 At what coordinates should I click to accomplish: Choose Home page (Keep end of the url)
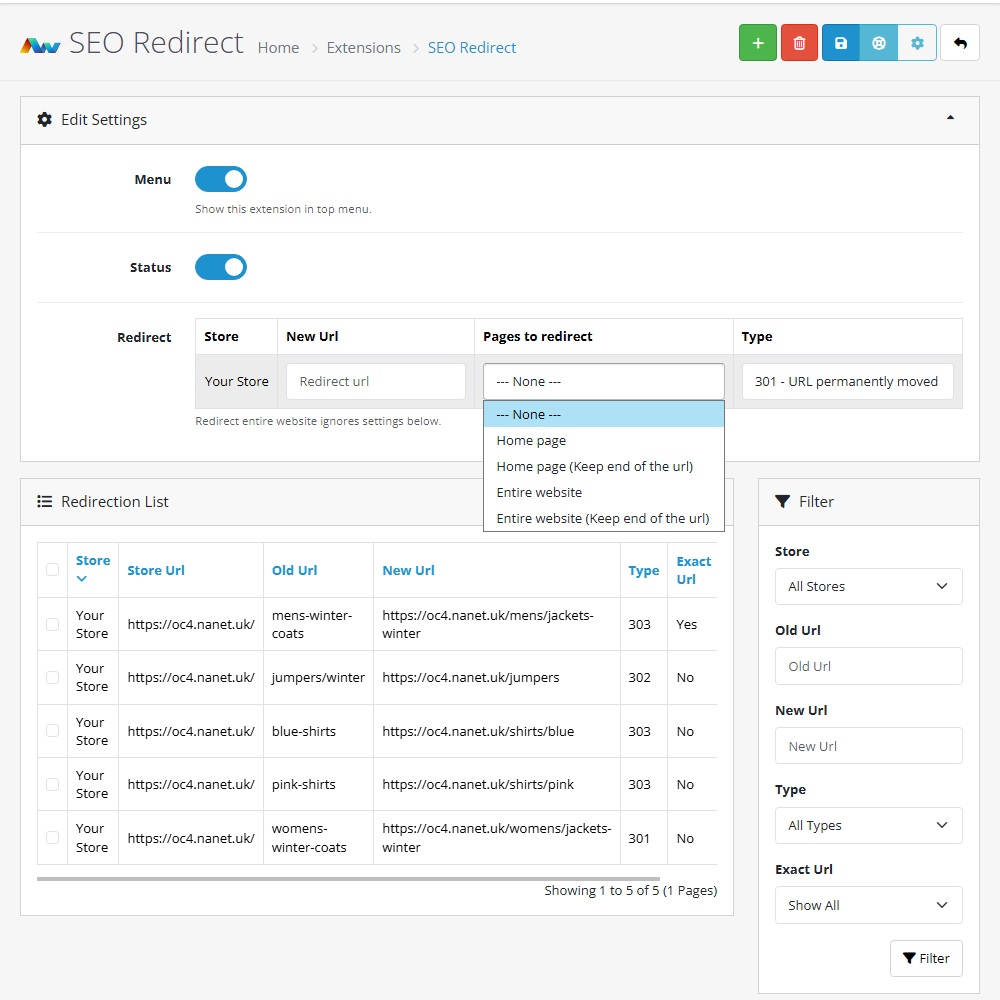(x=594, y=466)
